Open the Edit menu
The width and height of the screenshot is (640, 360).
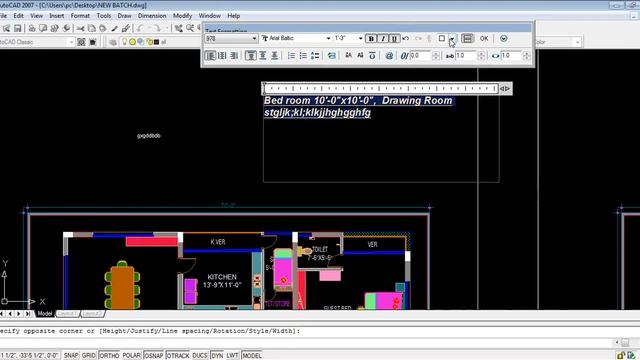[18, 16]
